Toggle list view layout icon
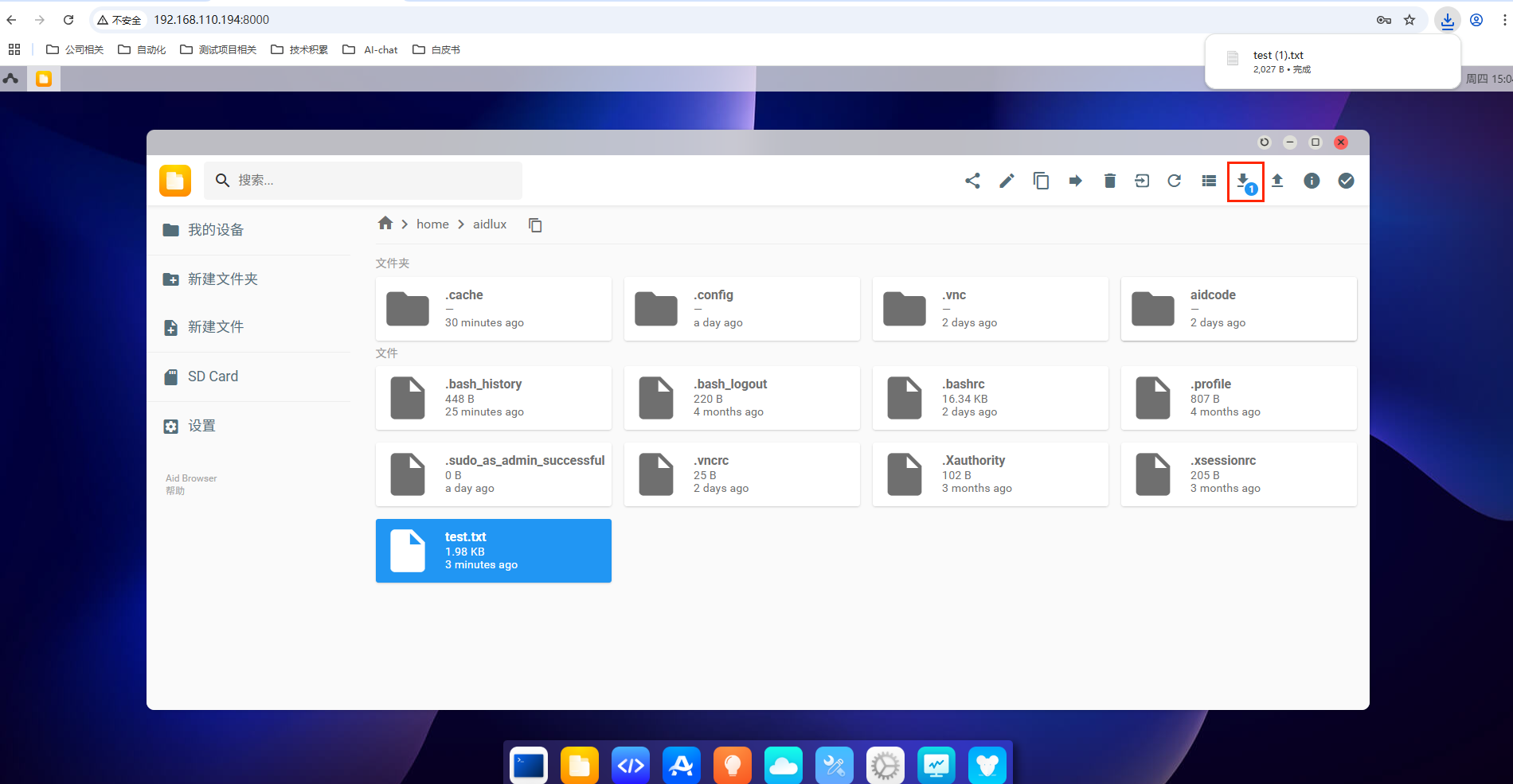 coord(1209,181)
